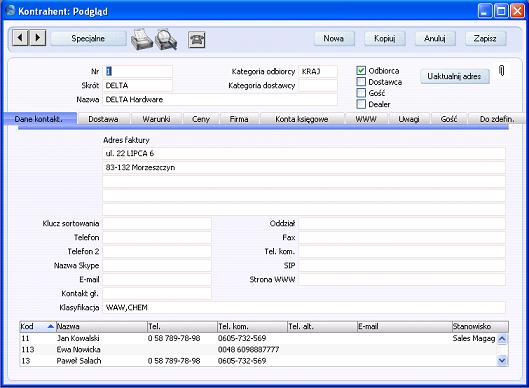Click the window title bar app icon
This screenshot has height=388, width=529.
click(x=10, y=10)
